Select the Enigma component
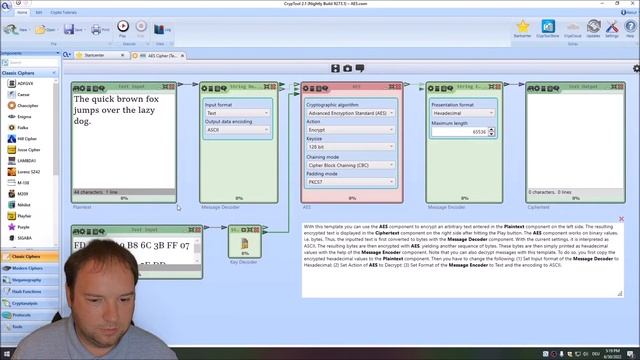 24,116
